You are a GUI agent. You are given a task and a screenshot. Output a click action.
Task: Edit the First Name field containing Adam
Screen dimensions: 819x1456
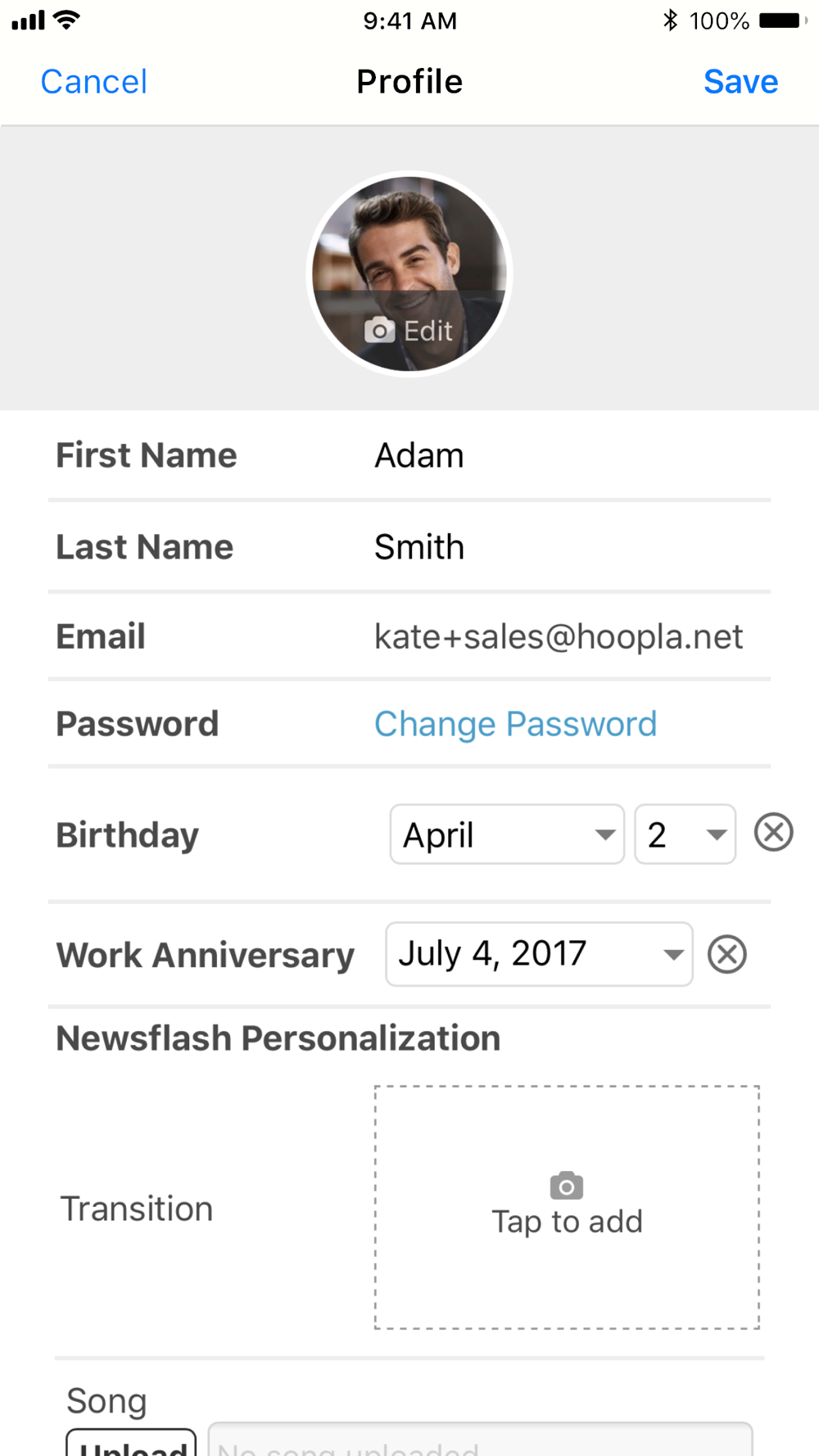click(x=419, y=455)
